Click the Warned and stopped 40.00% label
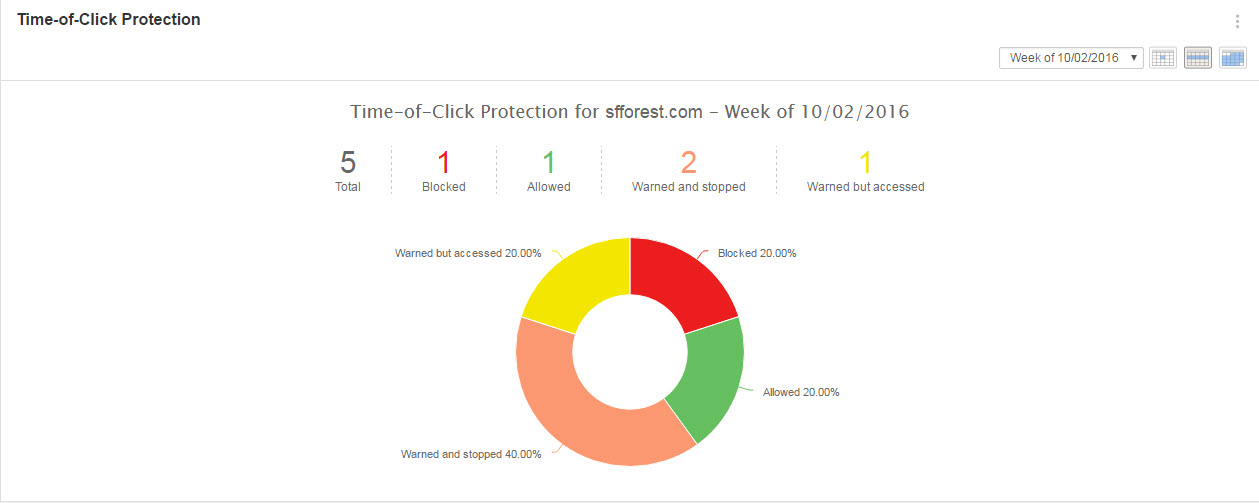Screen dimensions: 1259x503 coord(471,454)
